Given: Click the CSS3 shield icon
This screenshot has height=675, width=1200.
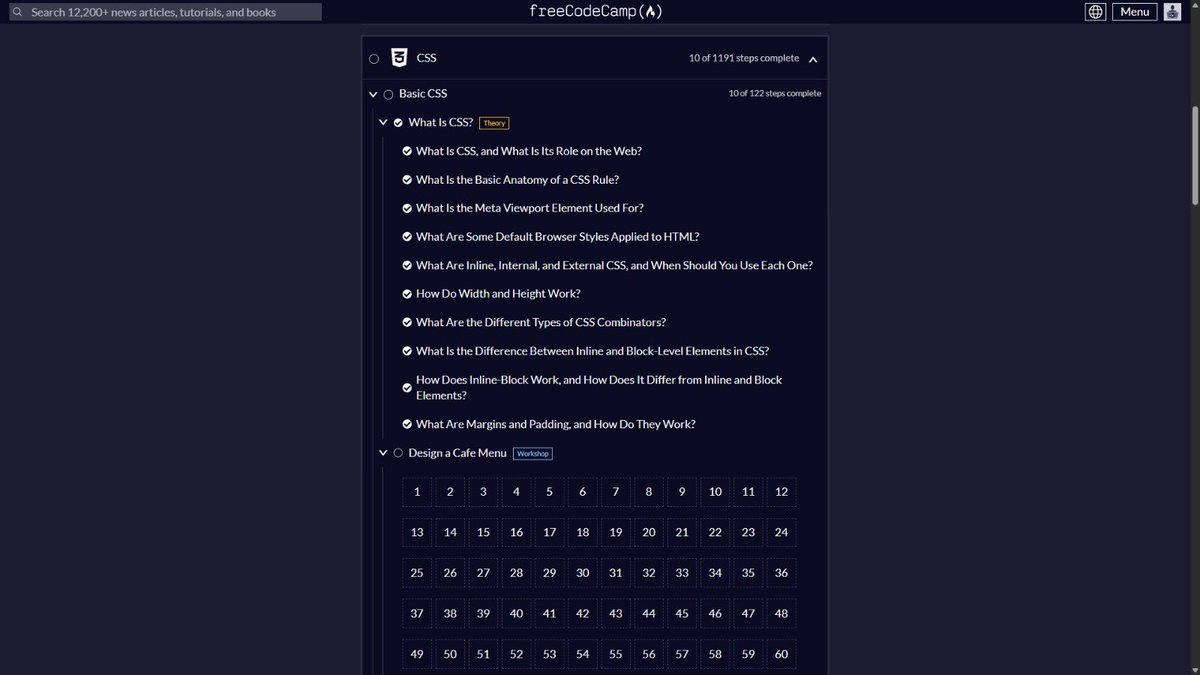Looking at the screenshot, I should pos(398,57).
